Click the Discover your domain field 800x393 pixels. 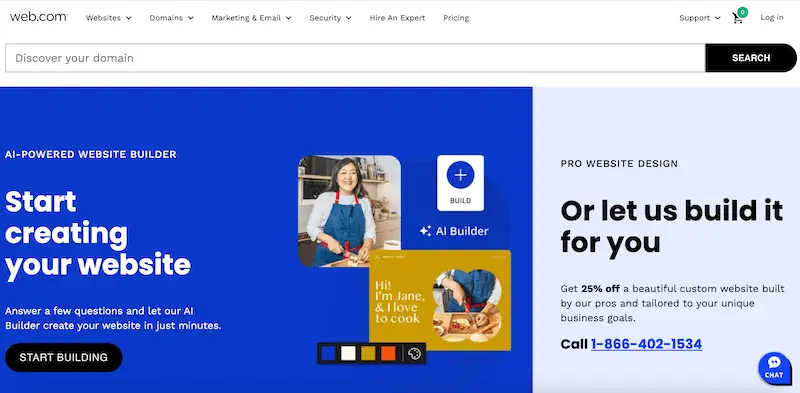pyautogui.click(x=356, y=58)
